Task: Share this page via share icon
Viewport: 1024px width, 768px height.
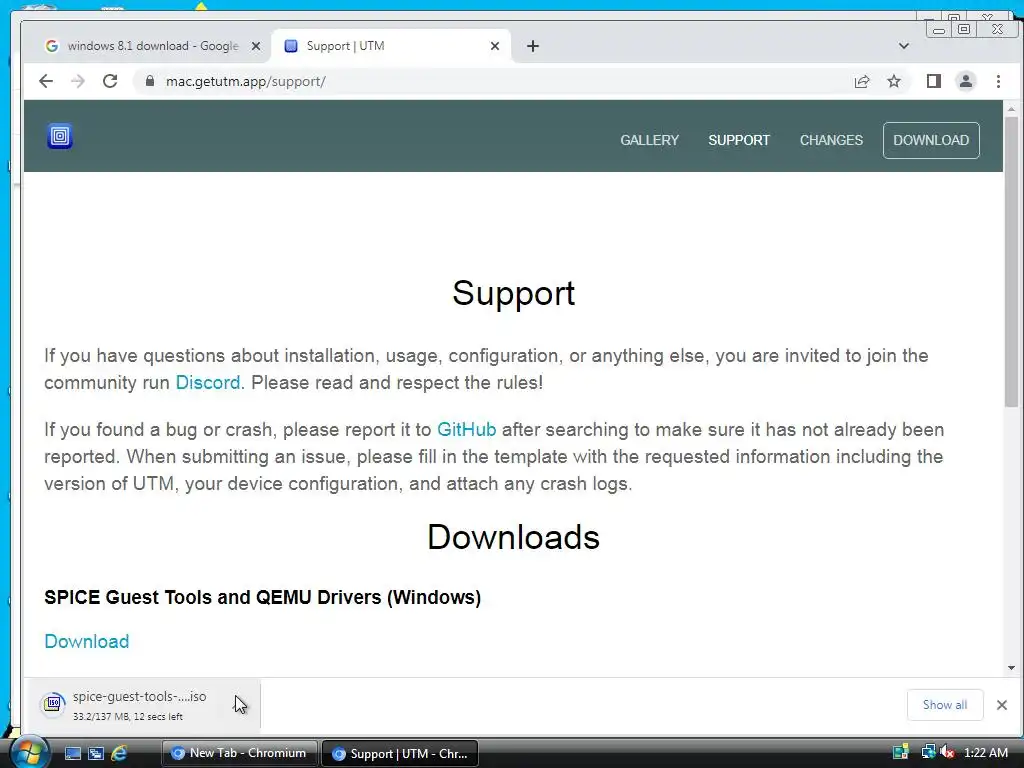Action: point(861,81)
